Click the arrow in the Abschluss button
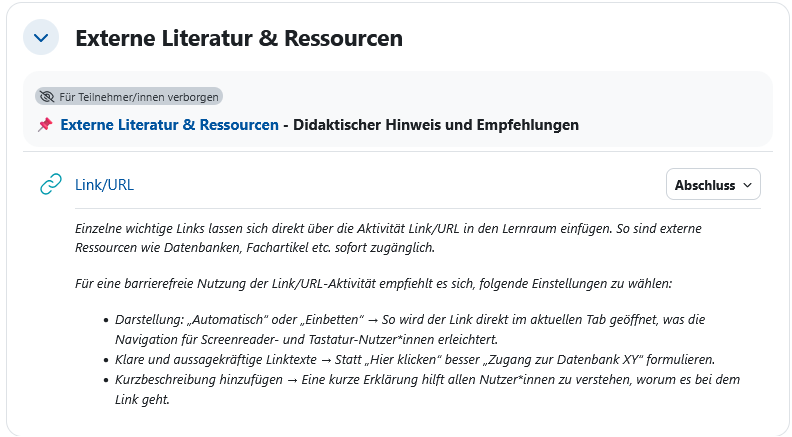792x437 pixels. click(747, 185)
